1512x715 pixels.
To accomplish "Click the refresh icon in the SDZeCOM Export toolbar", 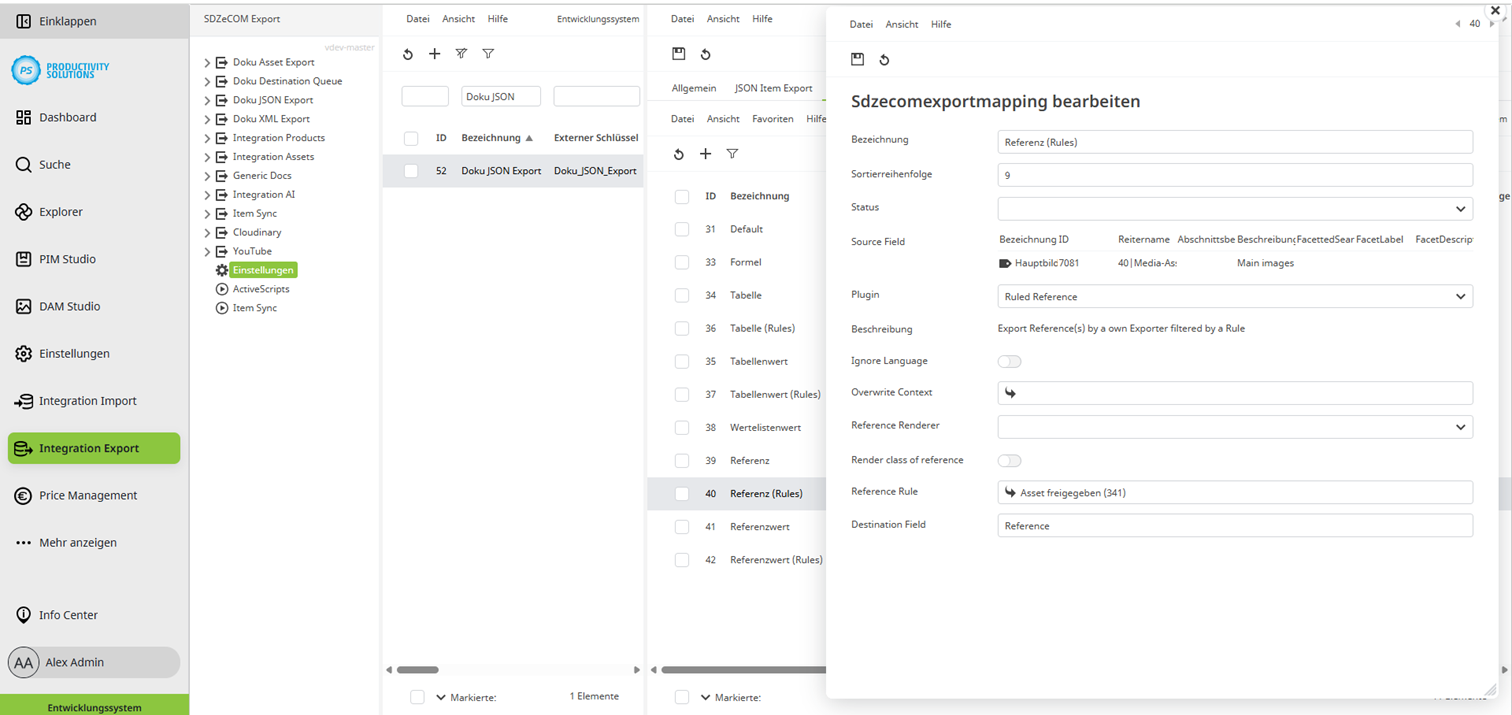I will (407, 54).
